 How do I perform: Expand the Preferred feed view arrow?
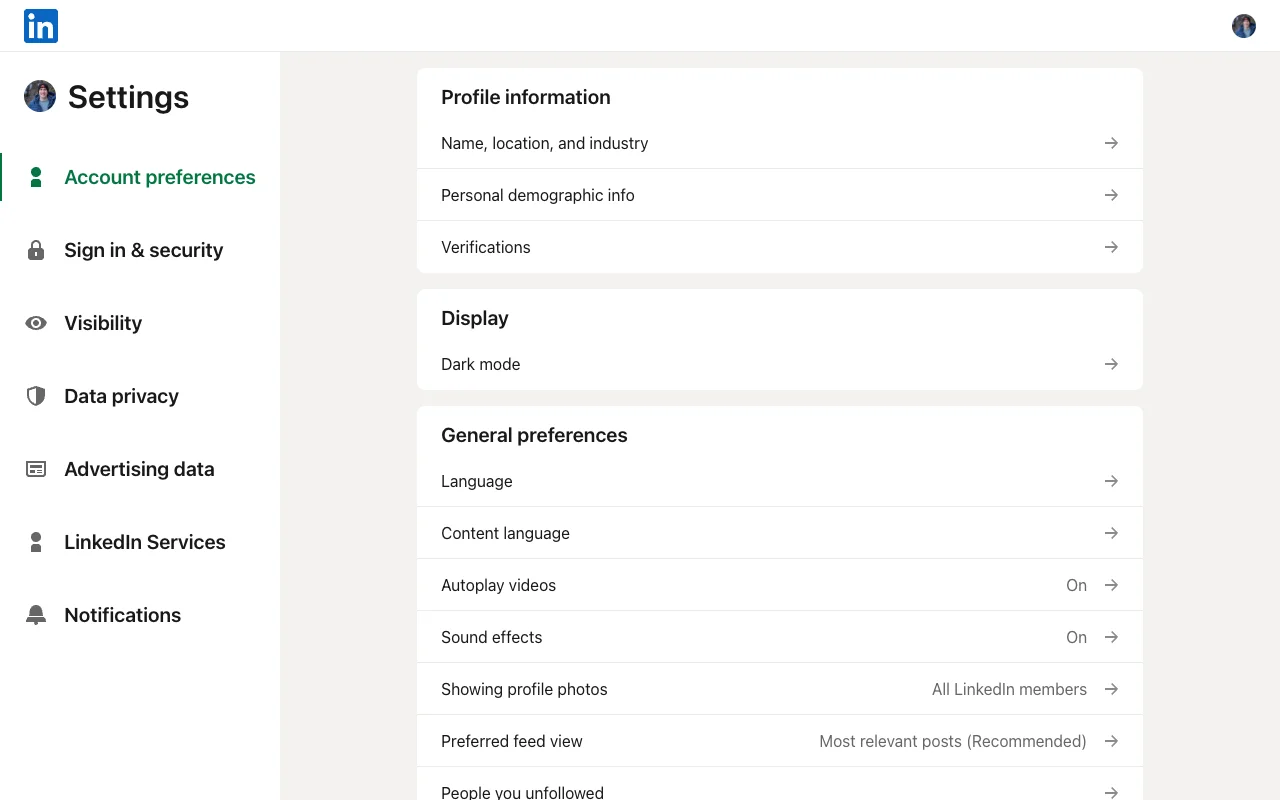click(x=1111, y=741)
